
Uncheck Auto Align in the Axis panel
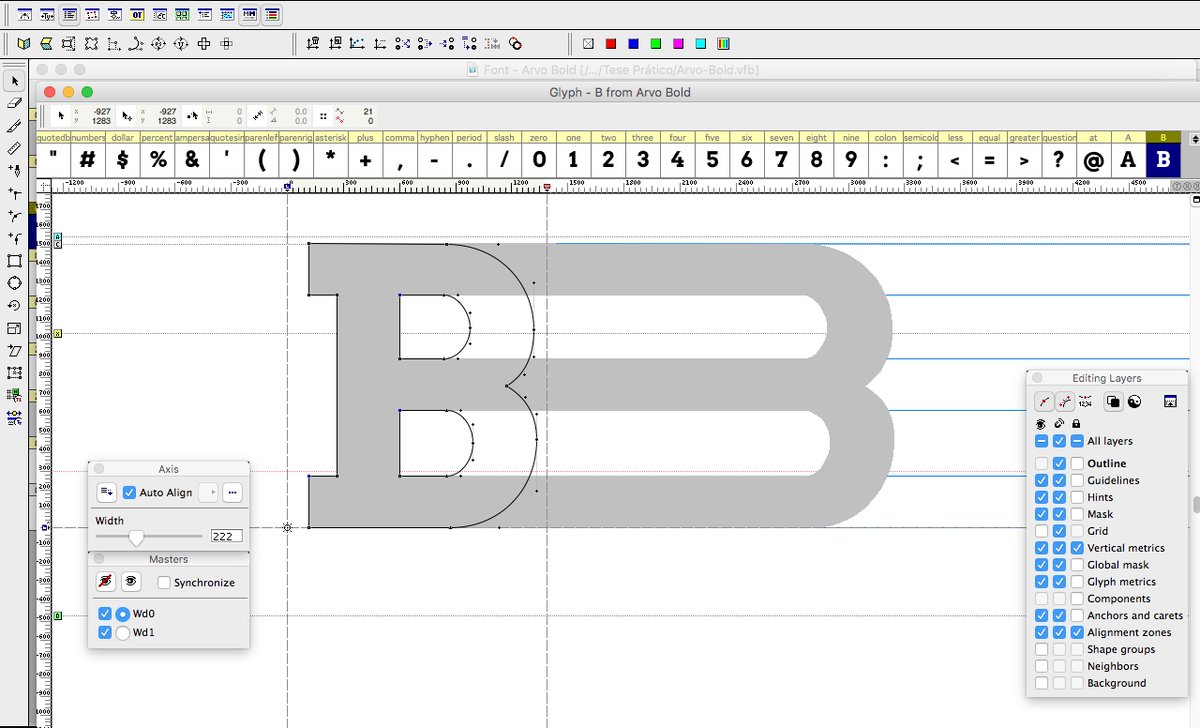pos(130,492)
